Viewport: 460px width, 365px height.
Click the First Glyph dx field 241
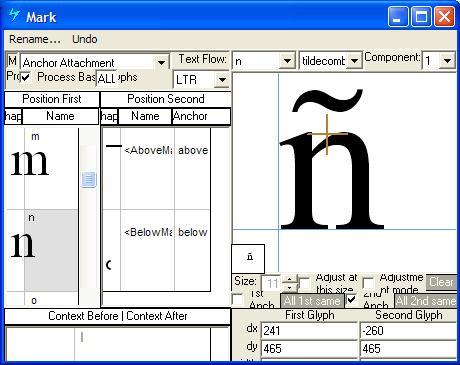point(309,331)
